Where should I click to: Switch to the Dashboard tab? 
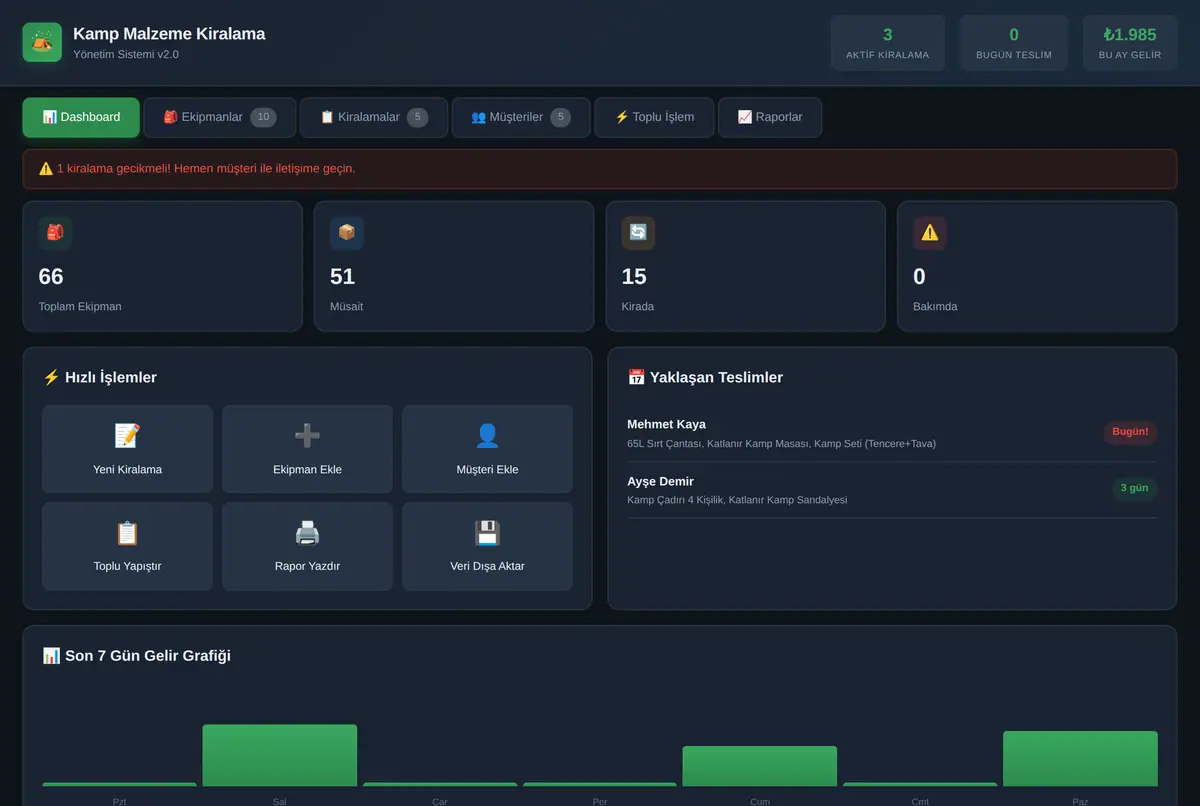click(81, 117)
